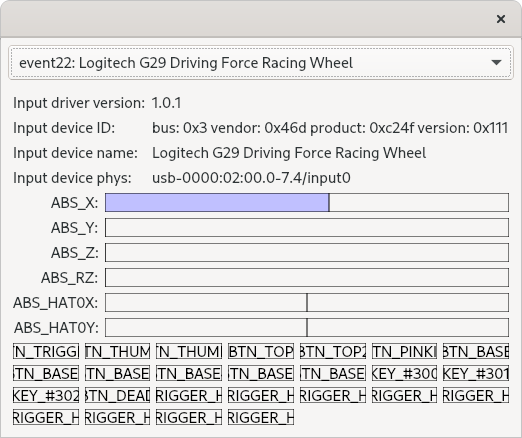Click the ABS_HAT0X axis bar

tap(307, 302)
